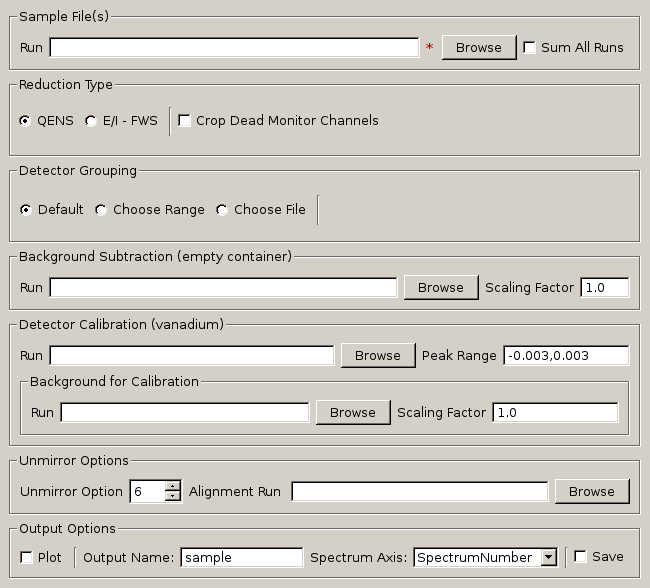Browse for Alignment Run file
Screen dimensions: 650x588
click(591, 492)
